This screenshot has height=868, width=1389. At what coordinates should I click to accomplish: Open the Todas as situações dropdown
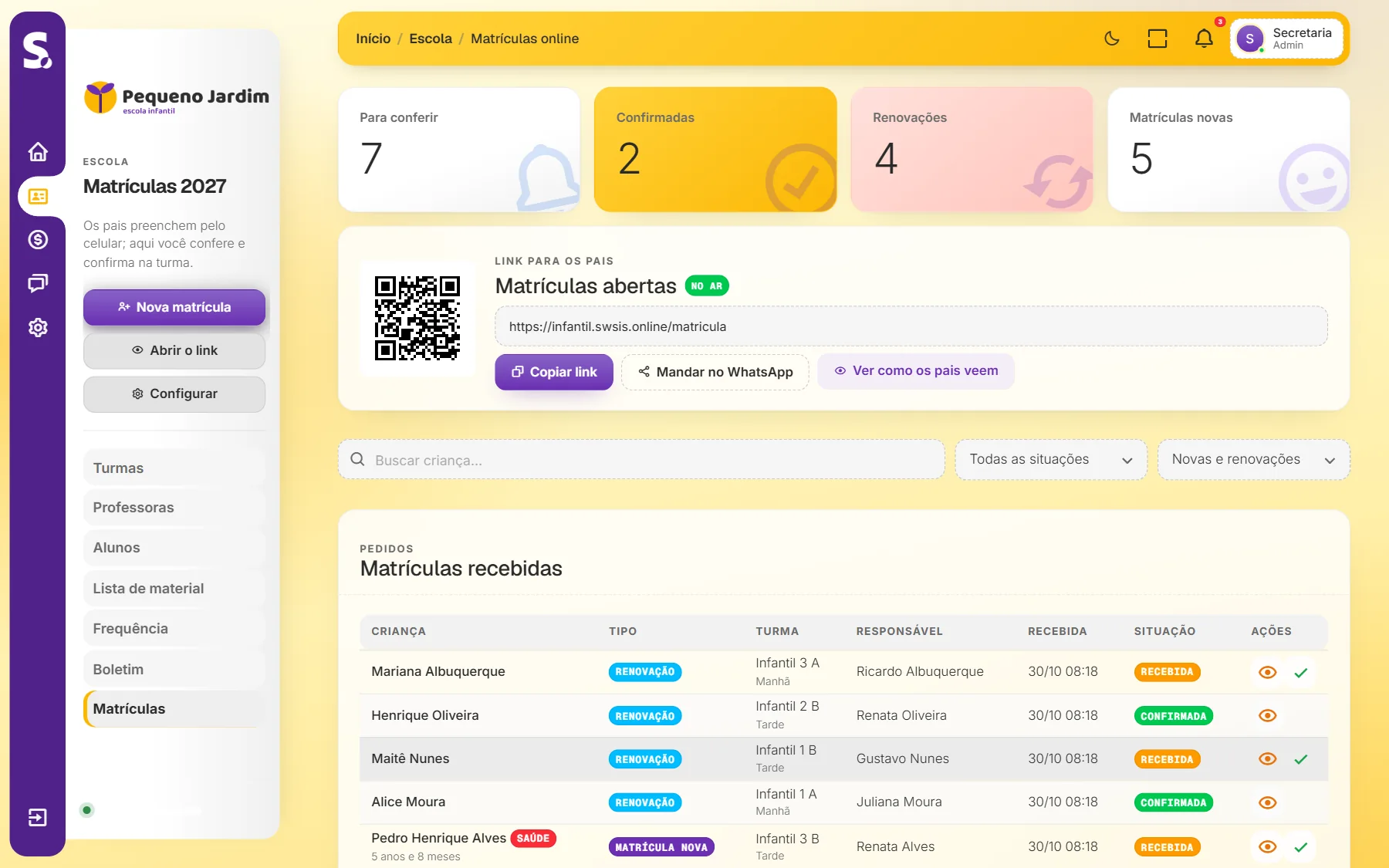point(1051,460)
